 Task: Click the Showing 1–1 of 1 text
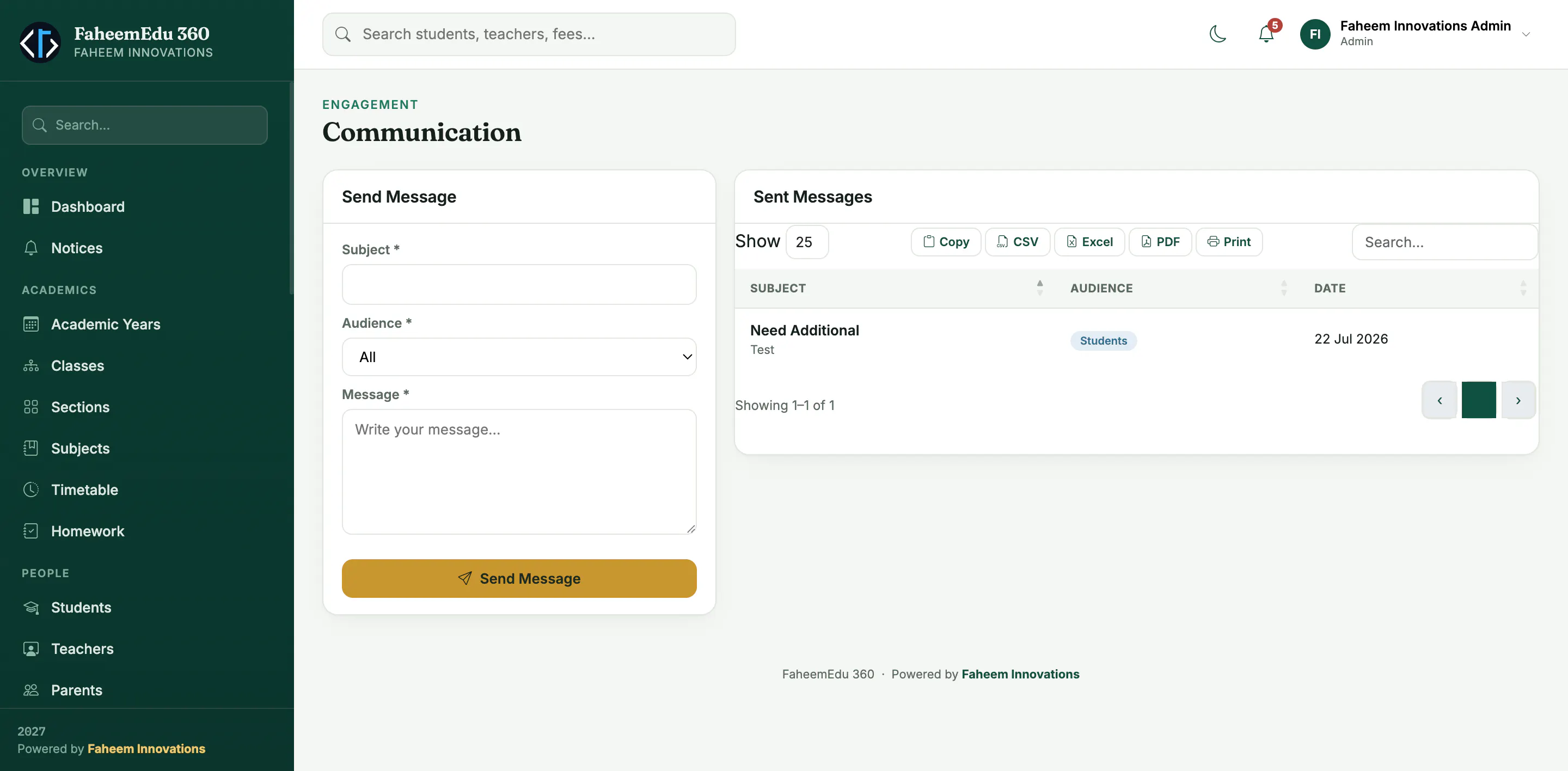(x=785, y=405)
